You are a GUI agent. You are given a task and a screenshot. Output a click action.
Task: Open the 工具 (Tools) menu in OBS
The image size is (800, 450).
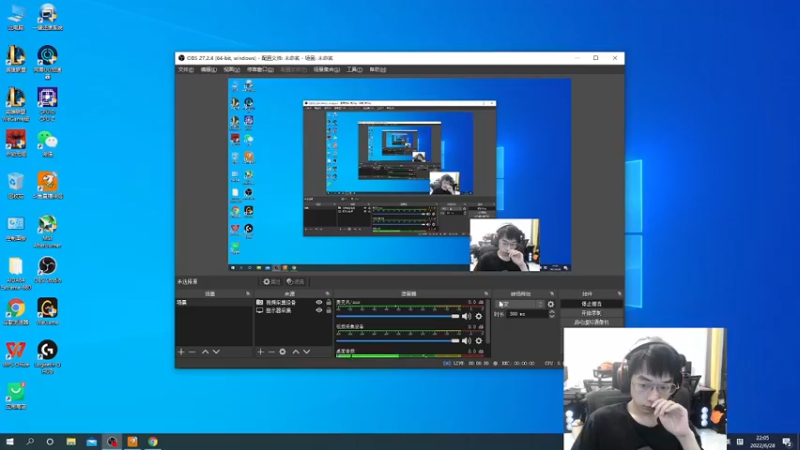tap(355, 69)
